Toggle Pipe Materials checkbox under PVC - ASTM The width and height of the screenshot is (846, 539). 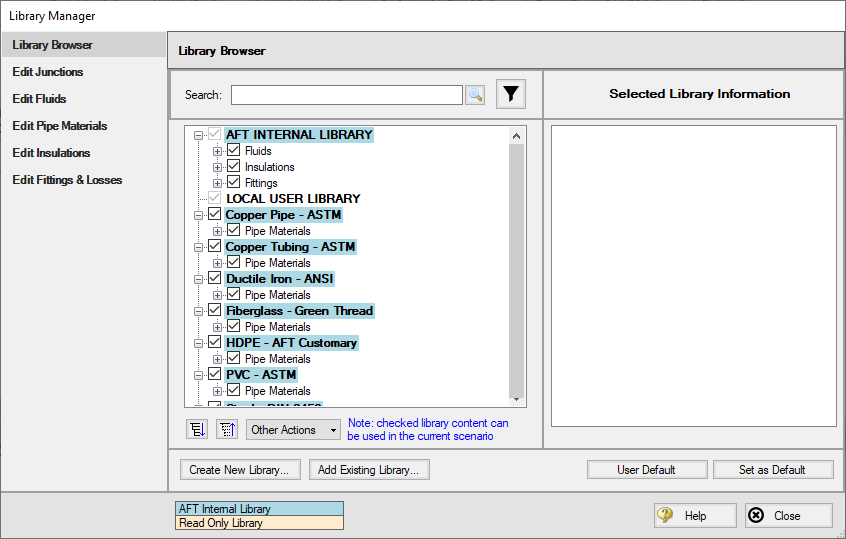click(234, 390)
